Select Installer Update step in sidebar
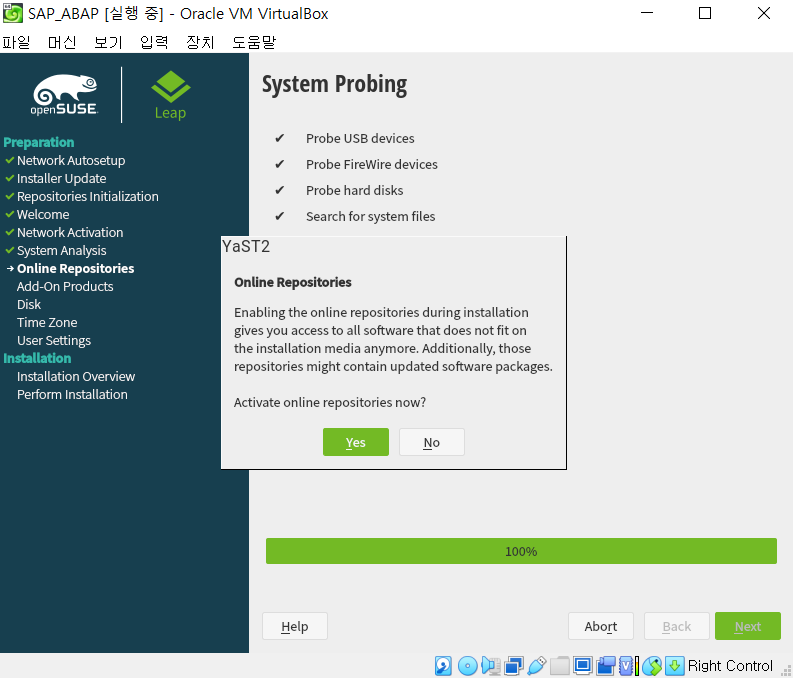 [x=62, y=178]
